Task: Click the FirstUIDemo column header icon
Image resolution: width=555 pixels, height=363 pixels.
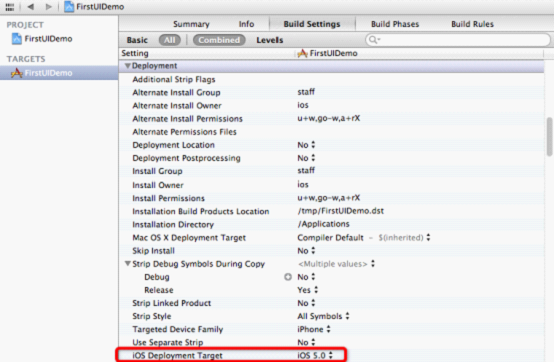Action: coord(302,53)
